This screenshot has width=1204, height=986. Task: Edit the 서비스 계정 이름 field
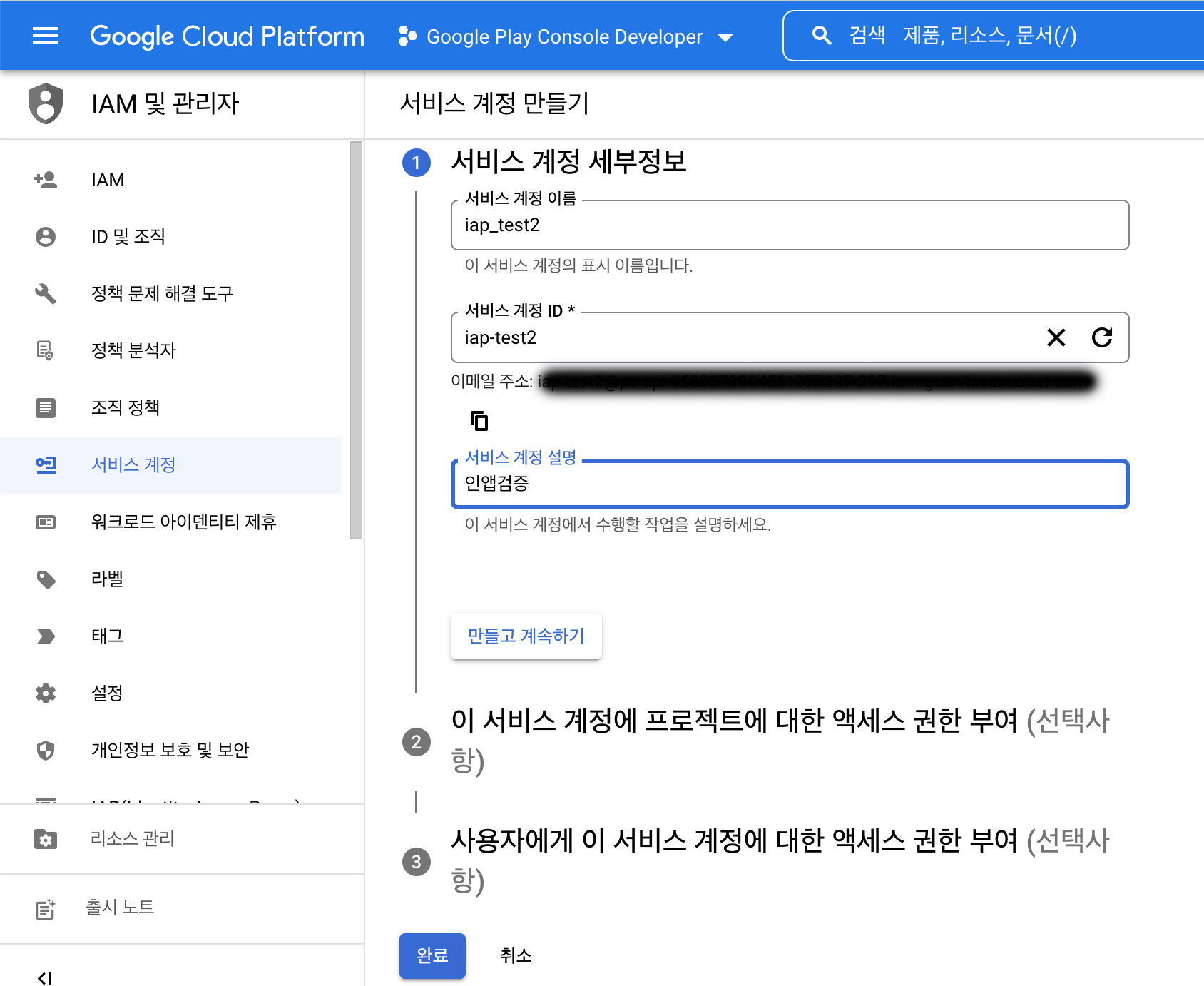[x=790, y=225]
